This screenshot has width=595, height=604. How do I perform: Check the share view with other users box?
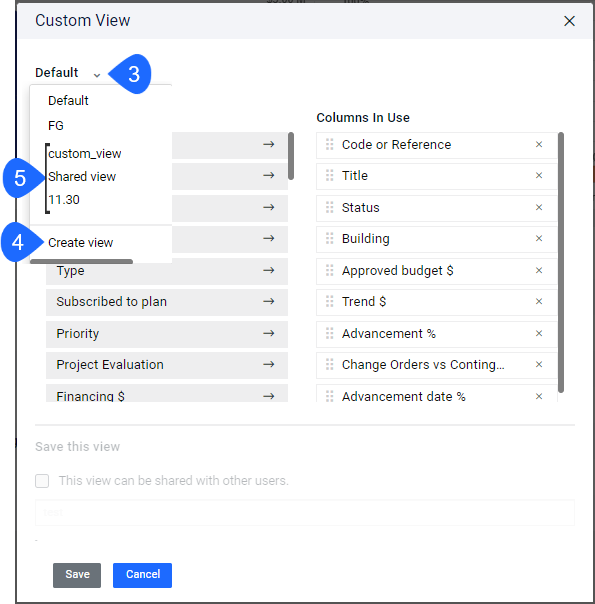(x=42, y=481)
